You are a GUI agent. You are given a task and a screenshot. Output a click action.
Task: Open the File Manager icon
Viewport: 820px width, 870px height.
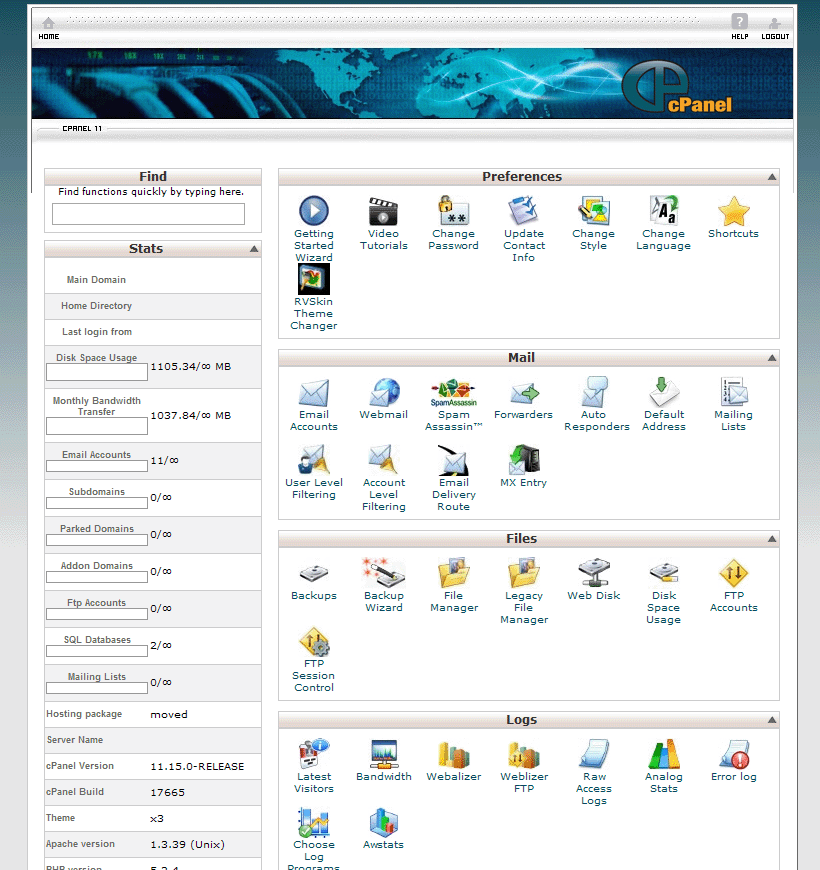[x=453, y=573]
